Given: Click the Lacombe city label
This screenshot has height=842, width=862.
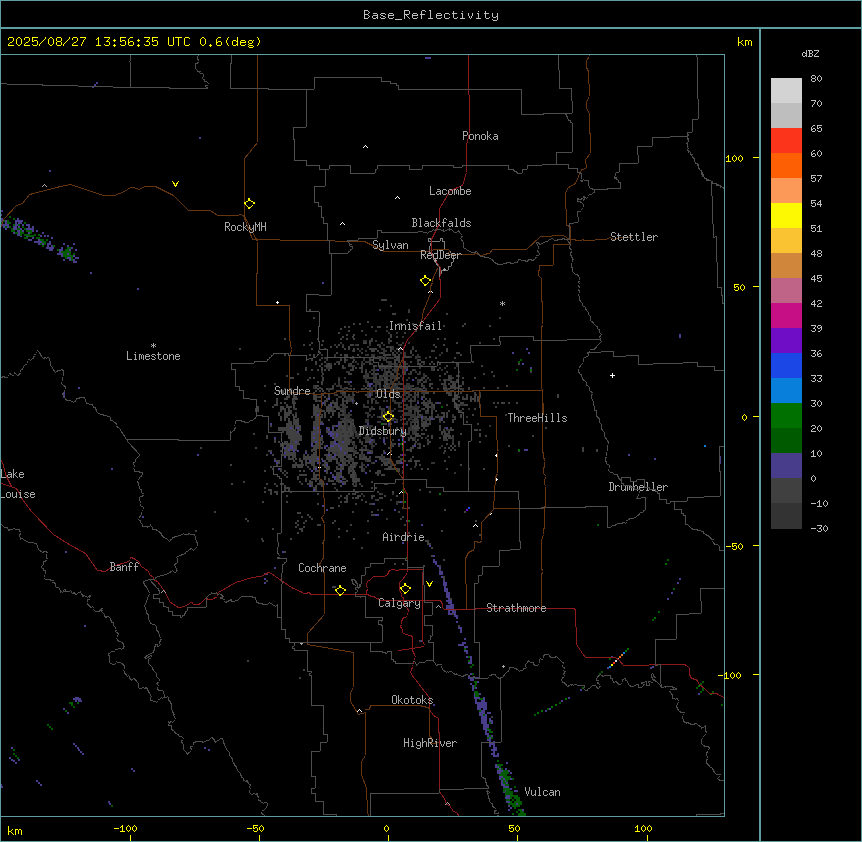Looking at the screenshot, I should pos(450,191).
